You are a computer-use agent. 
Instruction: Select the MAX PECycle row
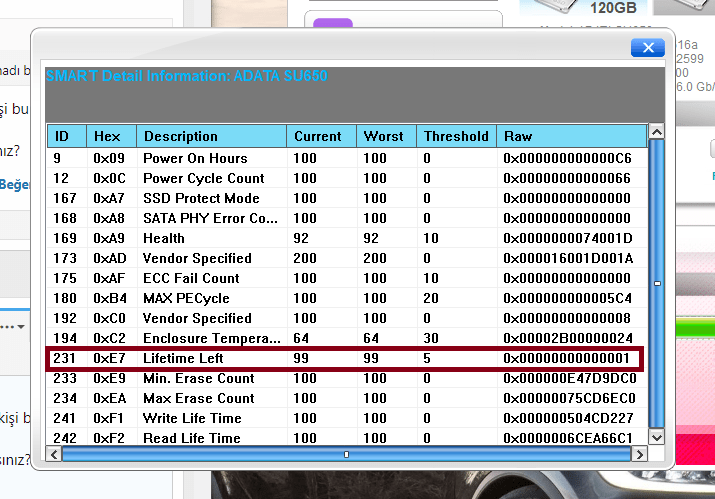tap(347, 298)
